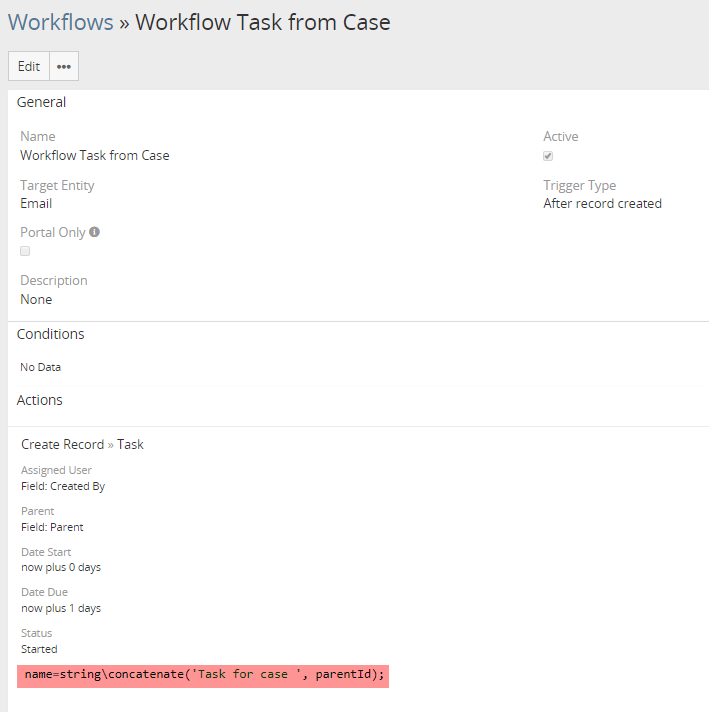Click the Target Entity value Email

pyautogui.click(x=36, y=203)
